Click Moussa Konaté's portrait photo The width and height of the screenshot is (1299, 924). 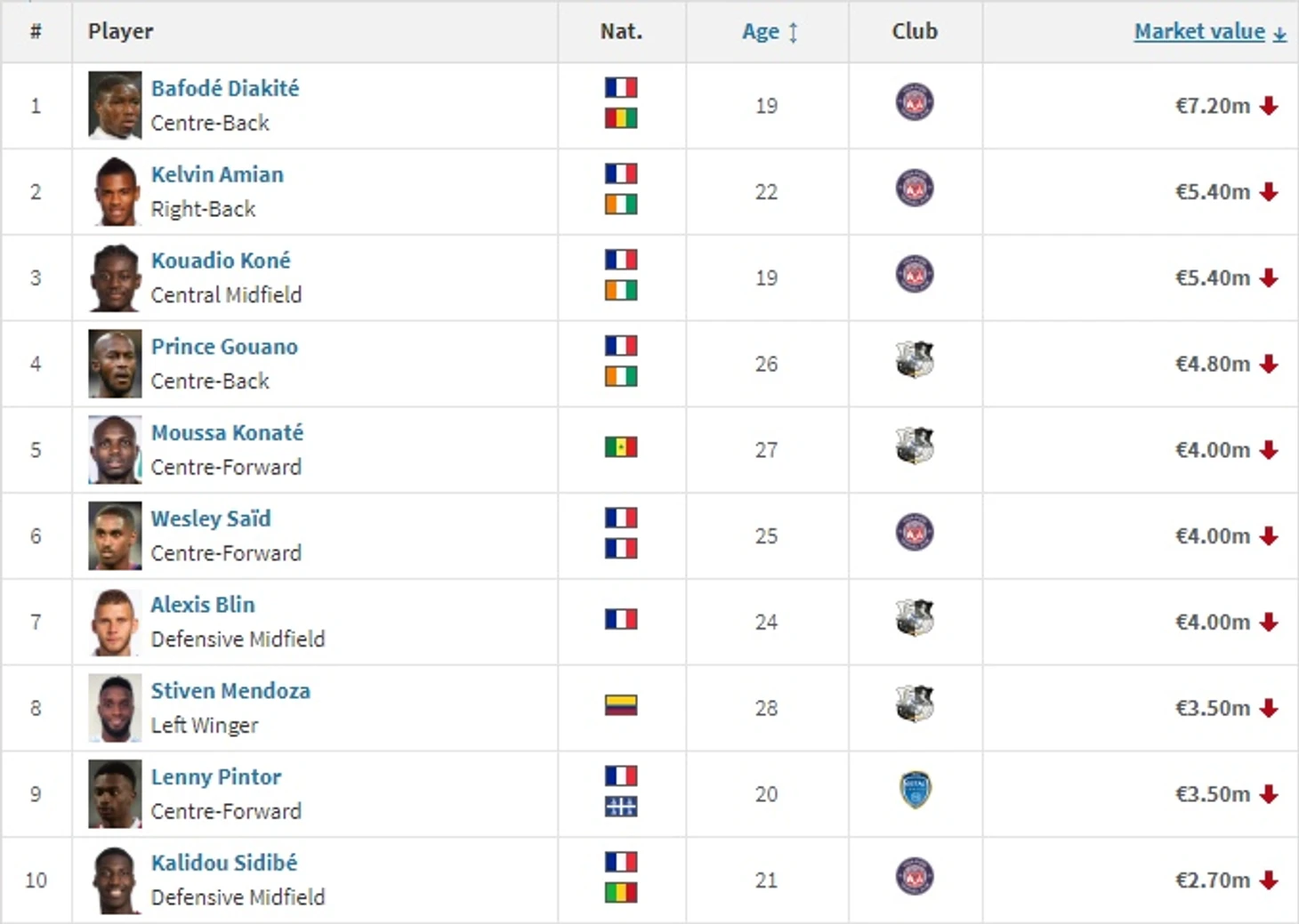(115, 450)
